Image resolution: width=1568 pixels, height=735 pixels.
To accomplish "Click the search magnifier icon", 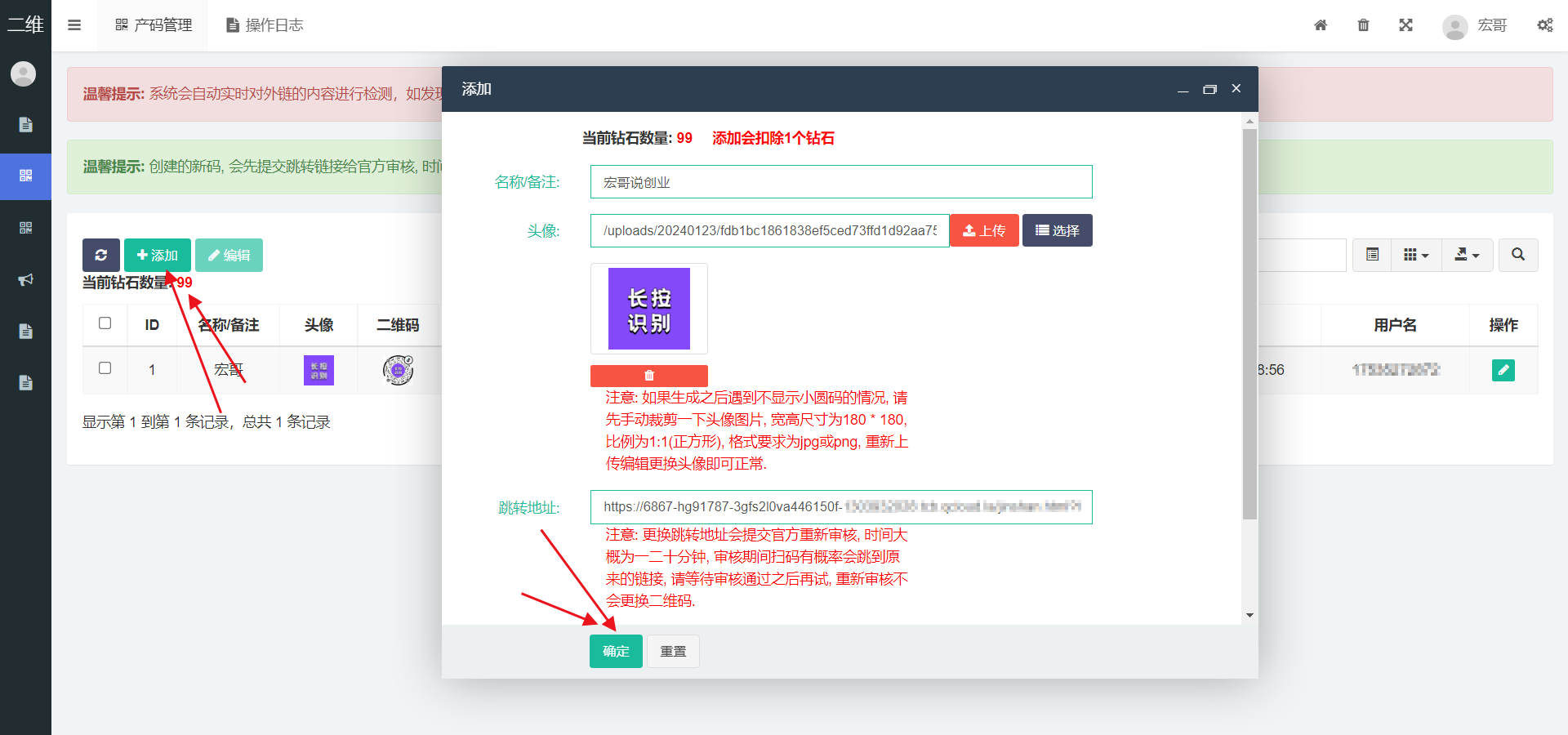I will click(x=1517, y=255).
